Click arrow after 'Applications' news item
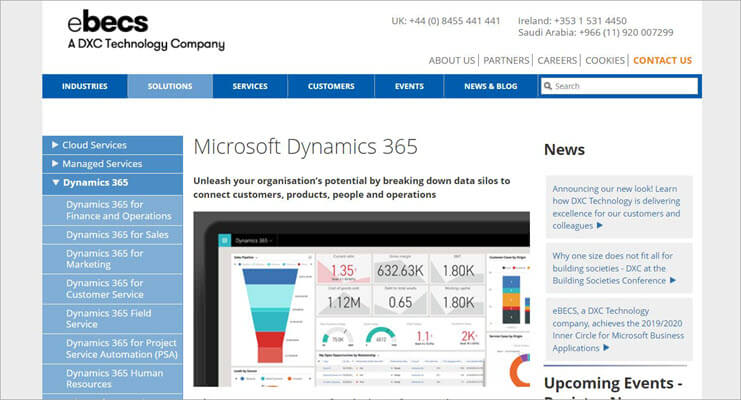The image size is (741, 400). pyautogui.click(x=606, y=348)
